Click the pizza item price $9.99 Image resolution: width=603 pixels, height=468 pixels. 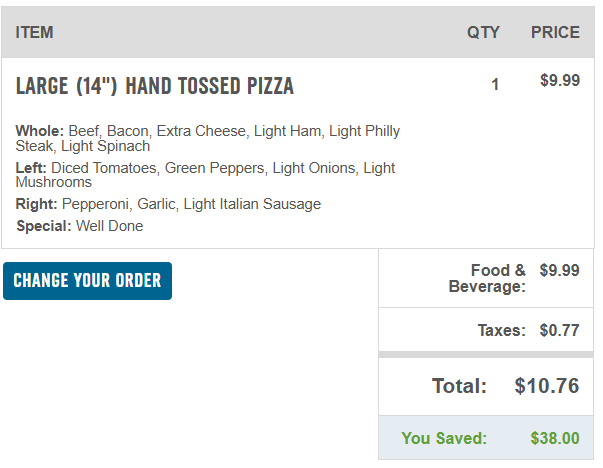pyautogui.click(x=559, y=81)
